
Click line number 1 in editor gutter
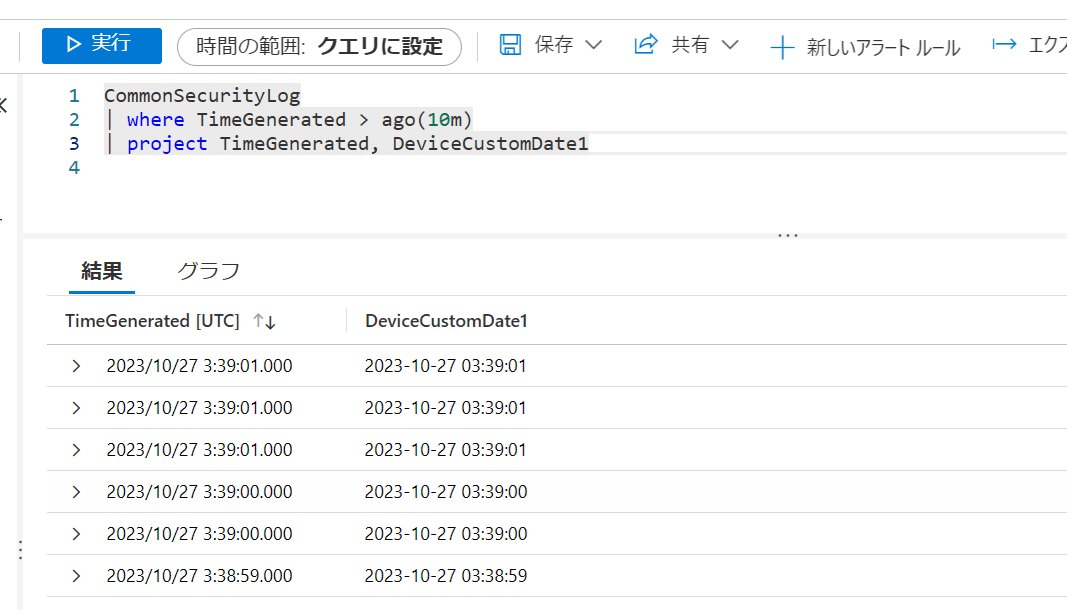click(x=74, y=96)
